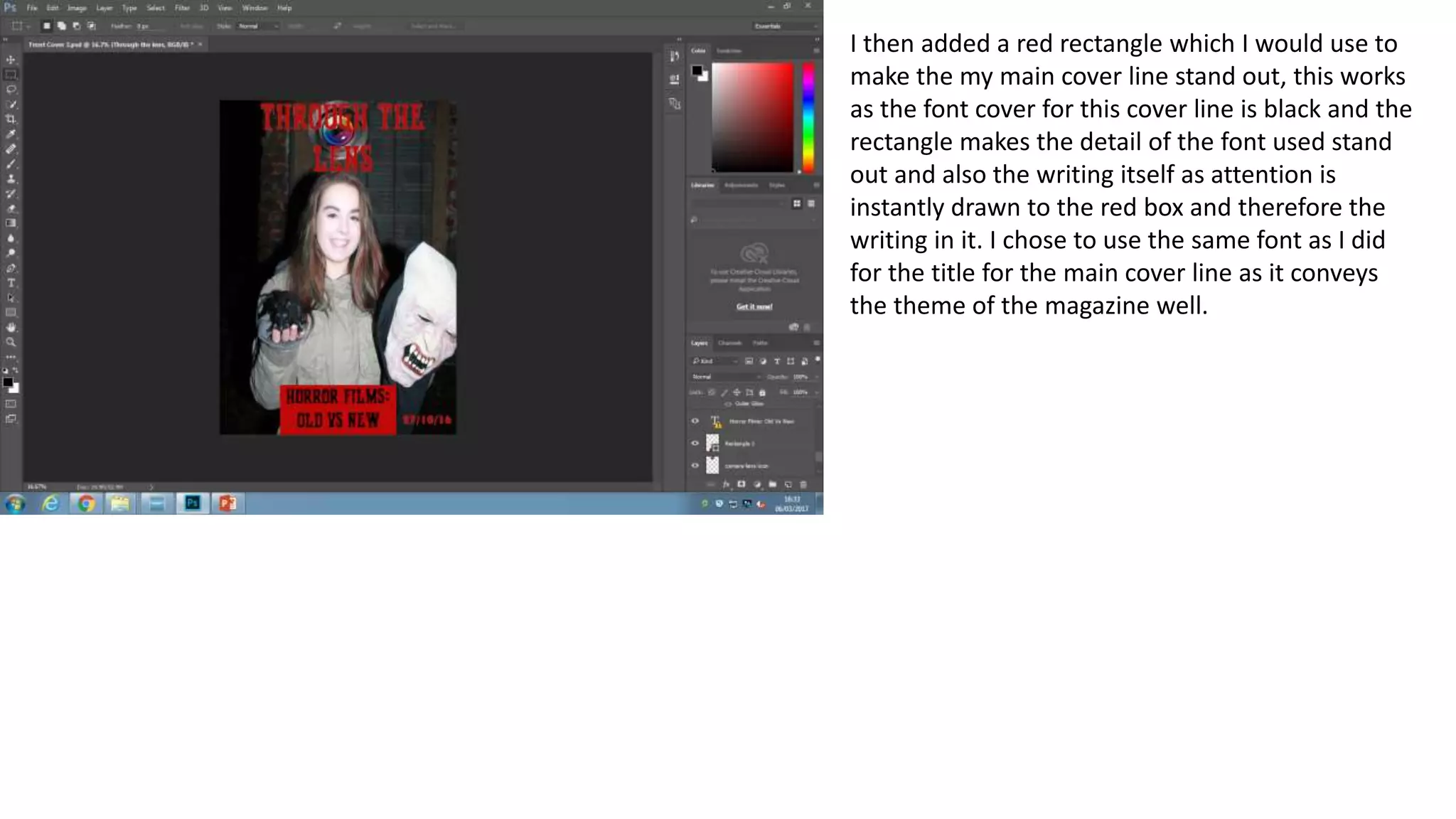
Task: Switch to the Adjustments tab
Action: coord(741,185)
